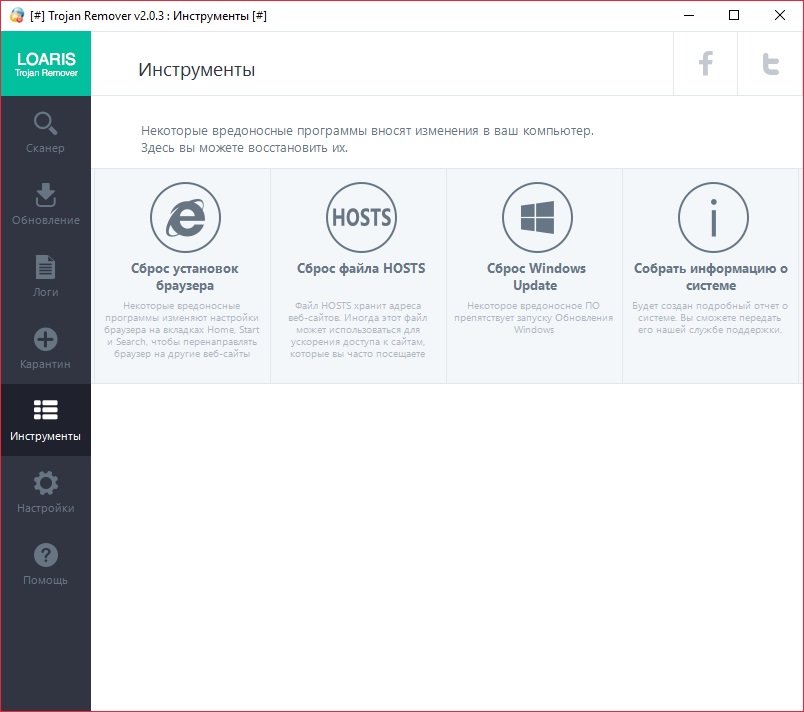
Task: Open Помощь section label
Action: click(45, 580)
